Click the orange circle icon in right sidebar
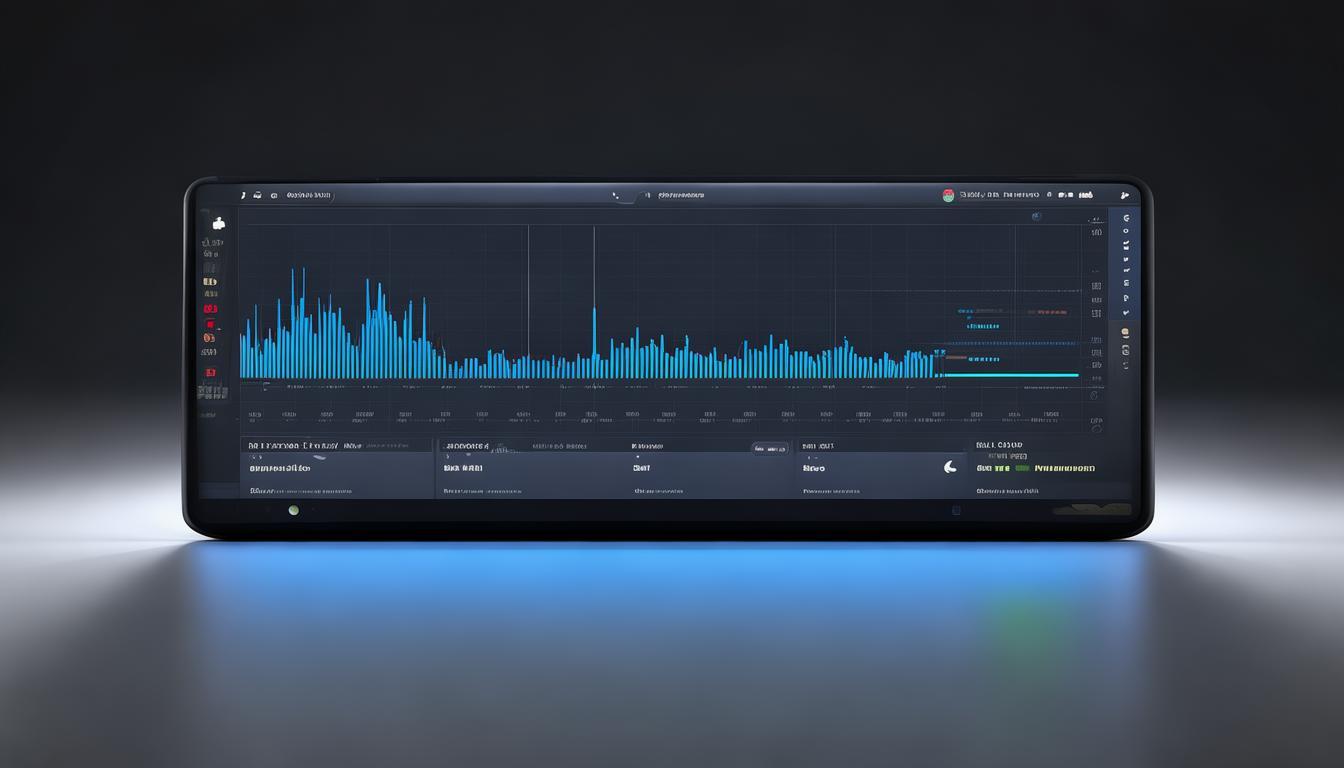1344x768 pixels. (x=1125, y=332)
